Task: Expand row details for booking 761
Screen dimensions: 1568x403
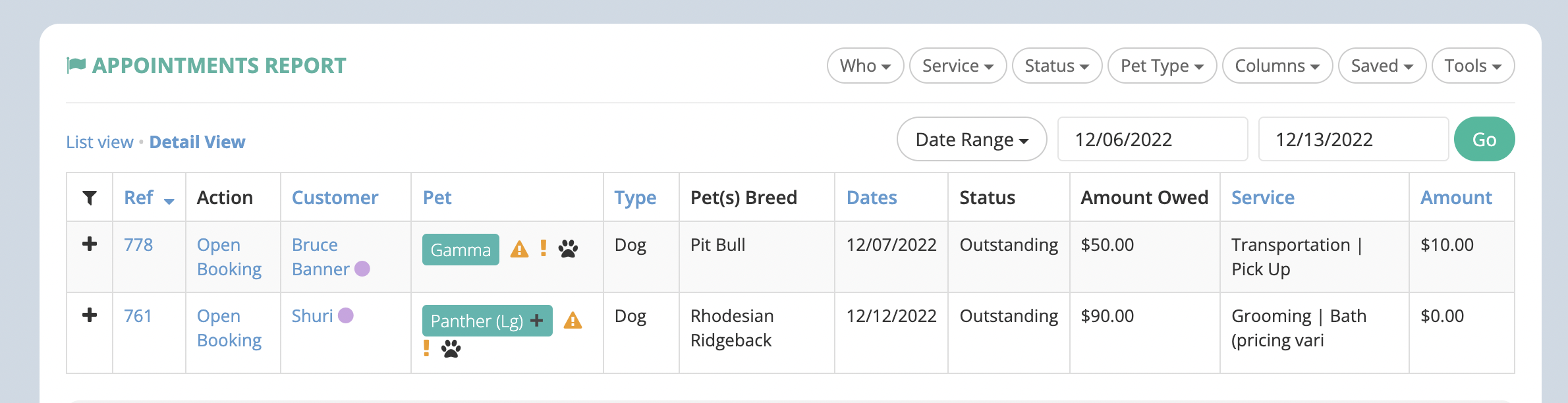Action: click(90, 315)
